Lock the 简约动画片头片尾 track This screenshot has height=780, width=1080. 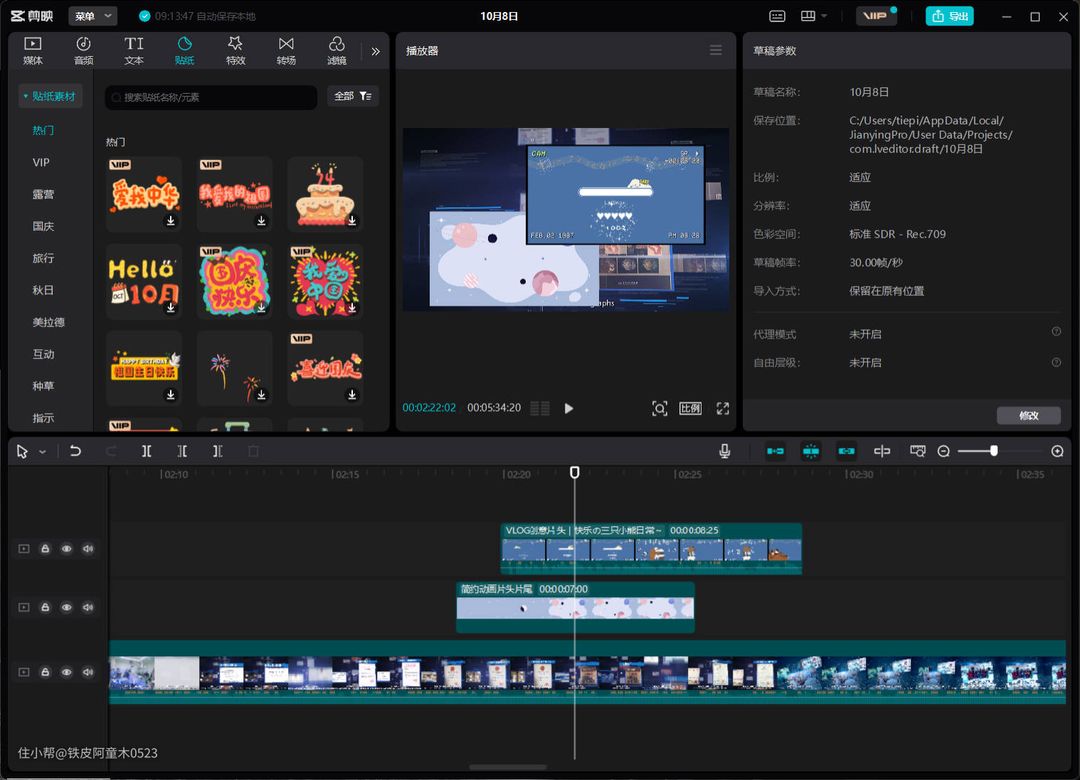(45, 607)
